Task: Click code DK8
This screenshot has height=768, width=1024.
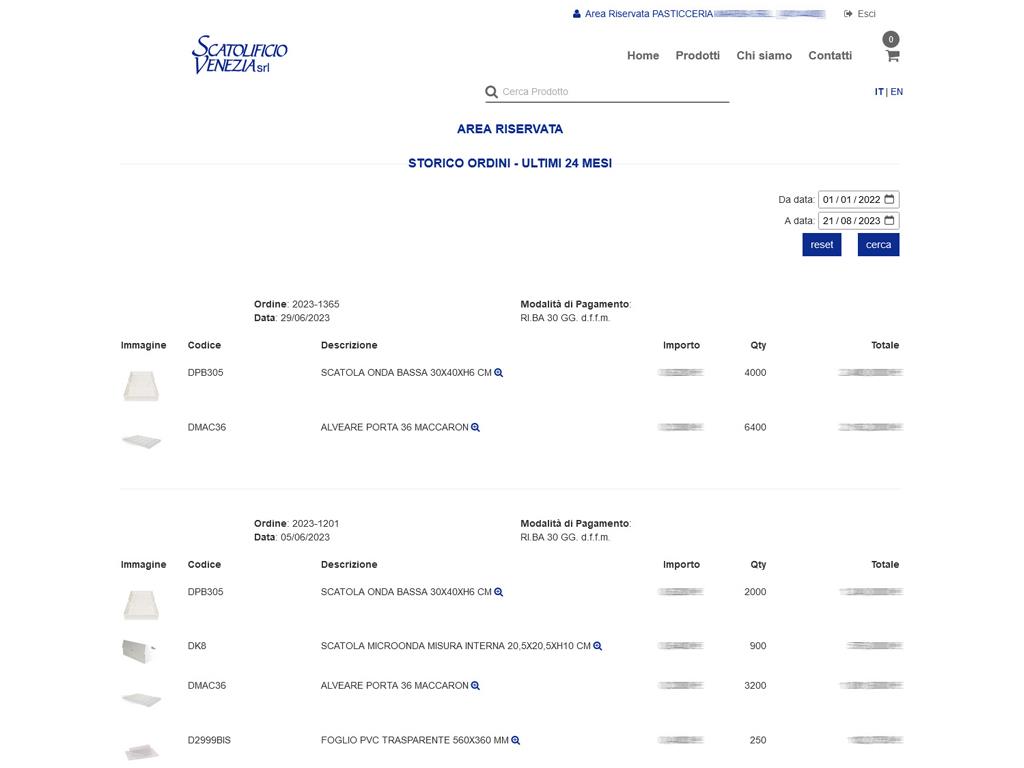Action: (x=197, y=647)
